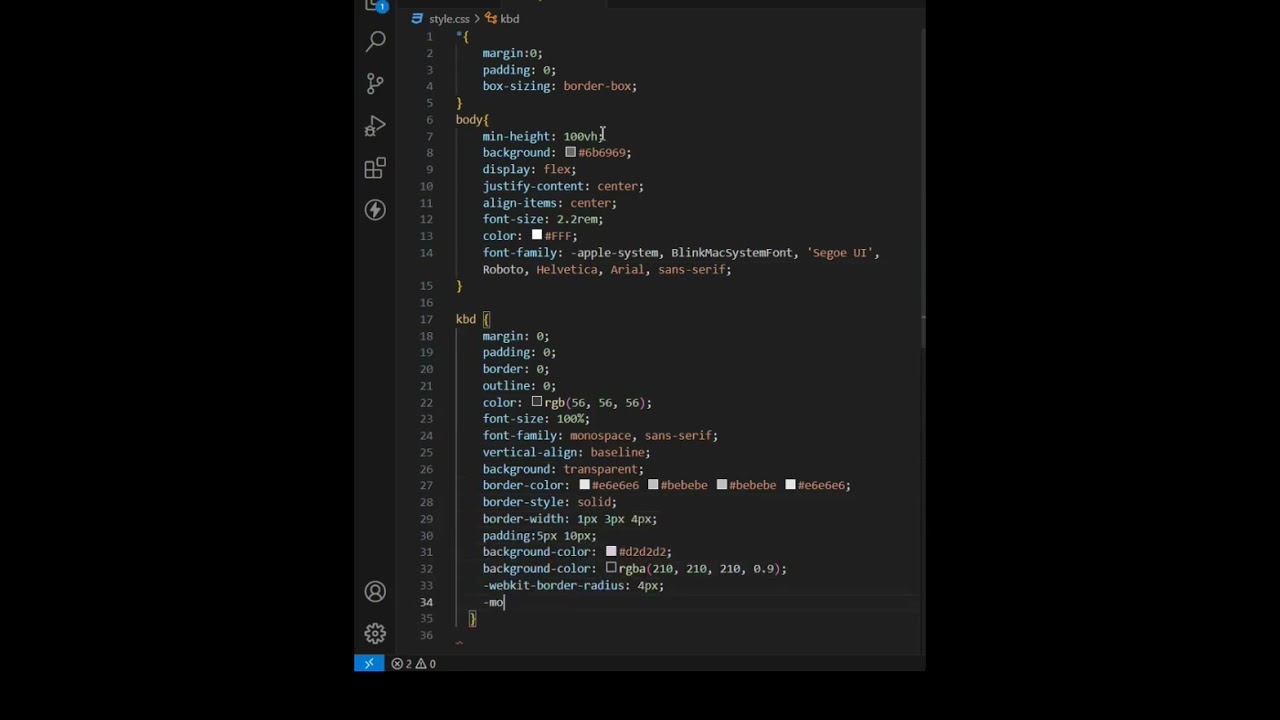Open the Accounts menu icon
The image size is (1280, 720).
[375, 592]
